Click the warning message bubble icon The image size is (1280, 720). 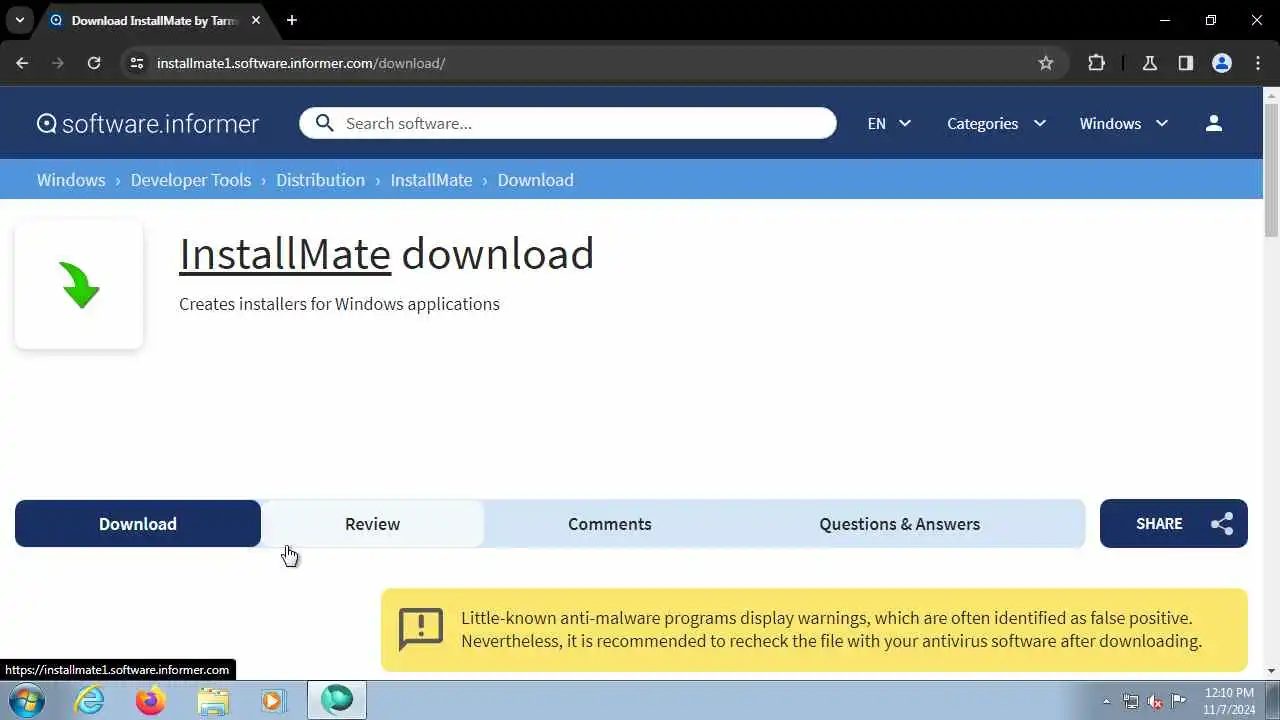420,629
